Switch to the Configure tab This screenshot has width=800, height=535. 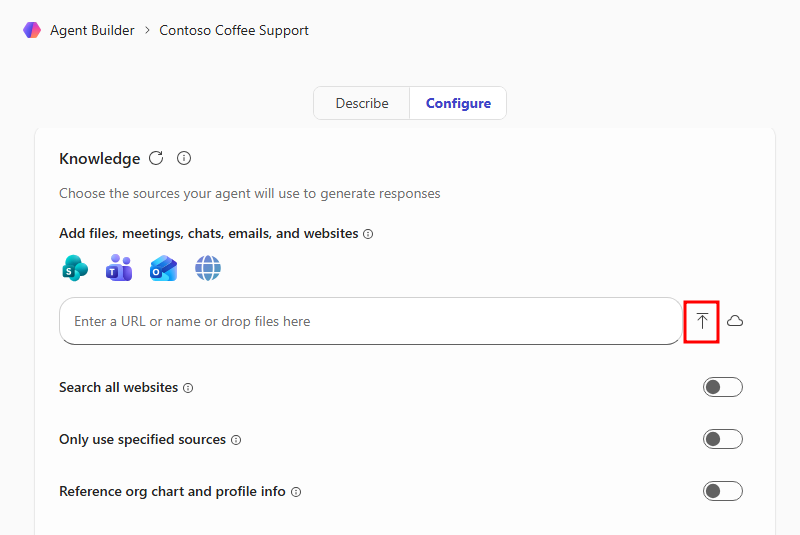pos(458,103)
